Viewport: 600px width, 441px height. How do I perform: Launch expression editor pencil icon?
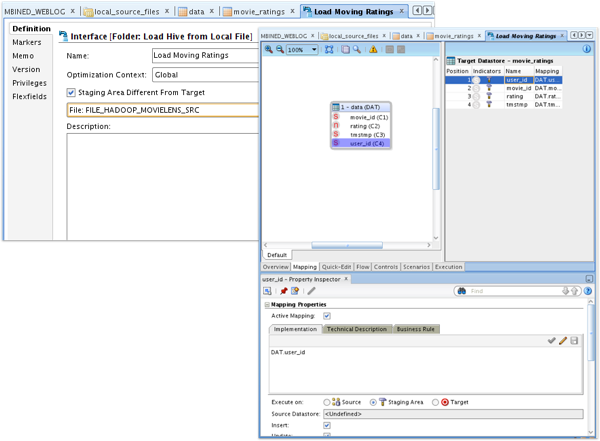563,341
